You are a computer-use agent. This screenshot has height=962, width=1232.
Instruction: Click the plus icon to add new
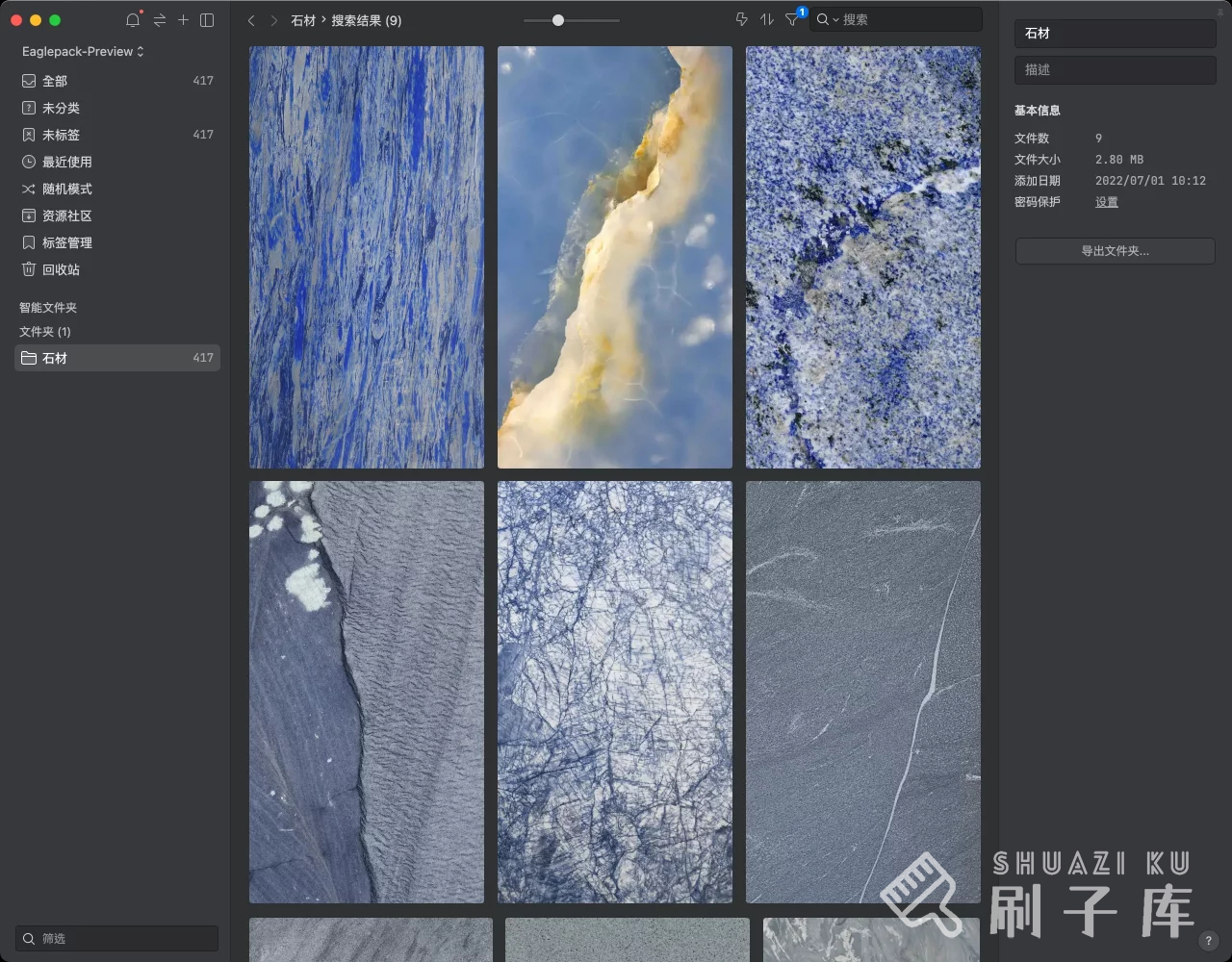183,20
